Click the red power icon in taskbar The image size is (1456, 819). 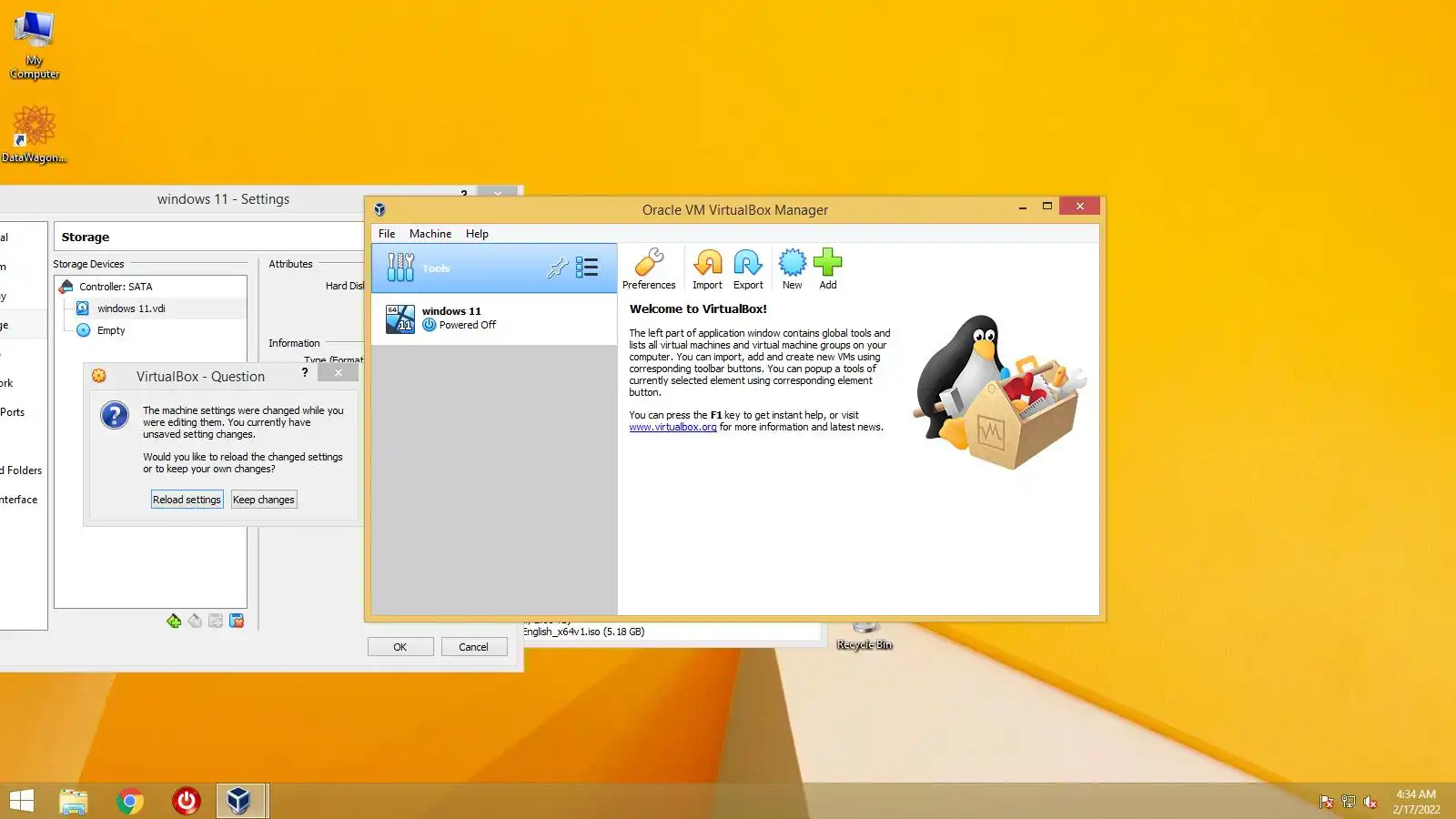point(187,801)
